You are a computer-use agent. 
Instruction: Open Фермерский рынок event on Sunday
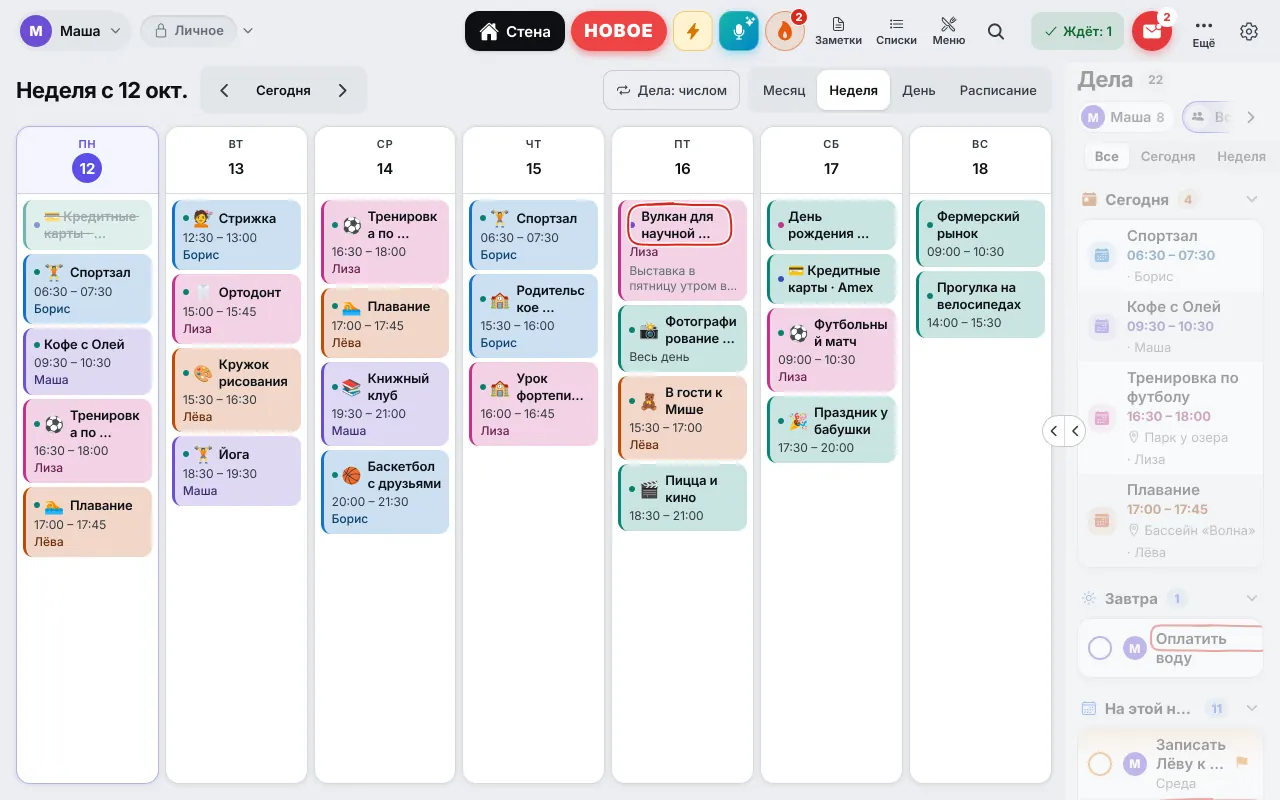(x=980, y=233)
